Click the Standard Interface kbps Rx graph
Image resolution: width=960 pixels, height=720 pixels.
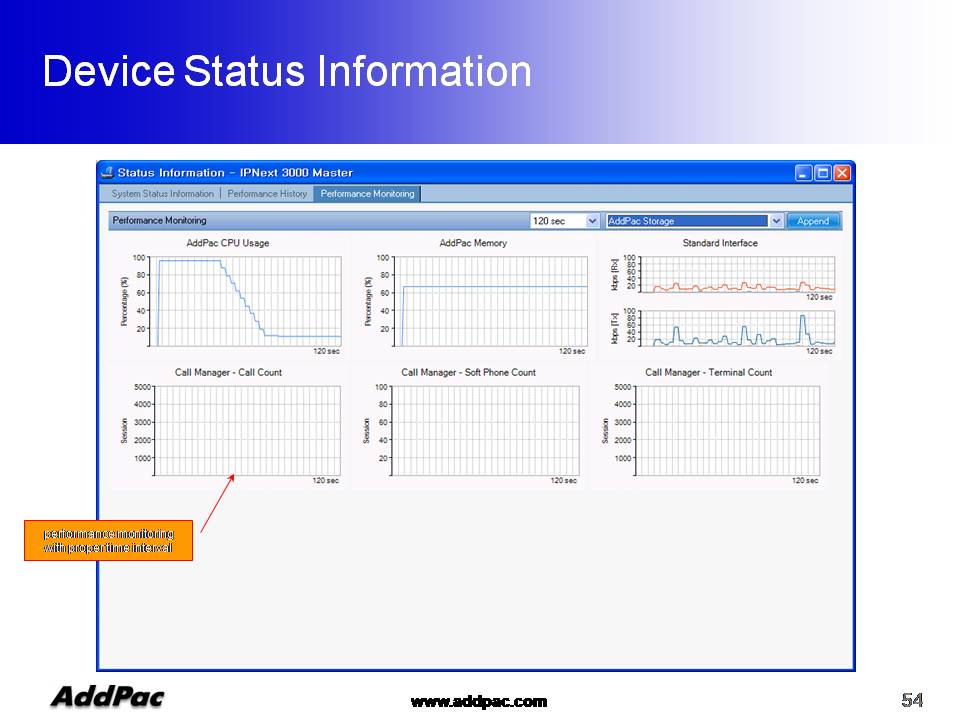(737, 274)
